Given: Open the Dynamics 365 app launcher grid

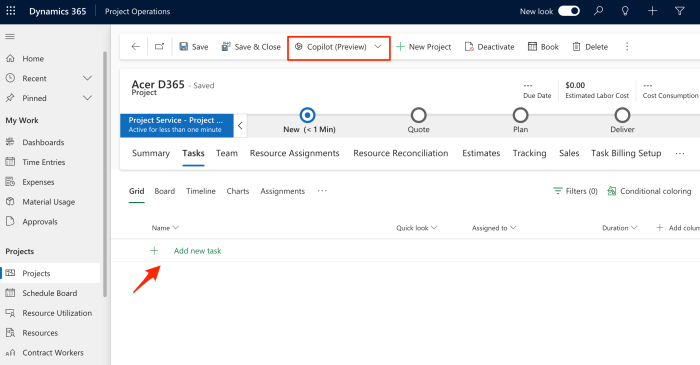Looking at the screenshot, I should 11,11.
